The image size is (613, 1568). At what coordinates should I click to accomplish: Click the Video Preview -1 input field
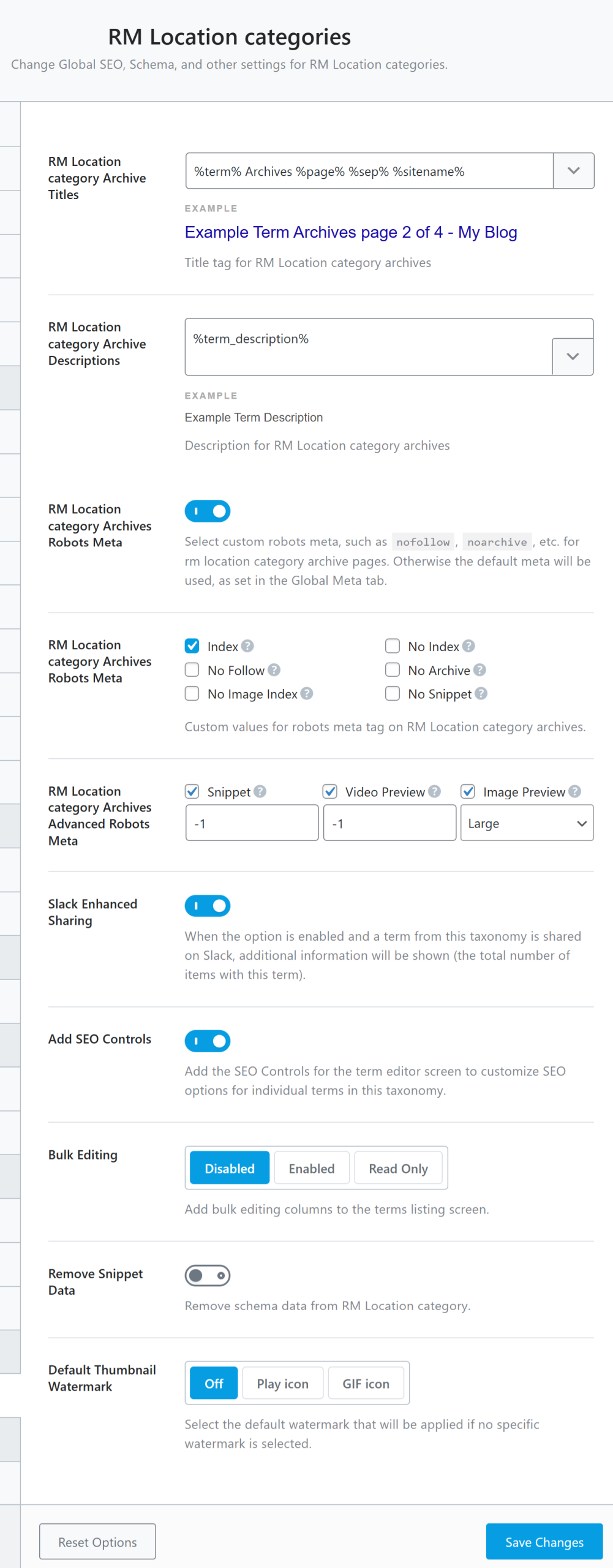click(x=389, y=823)
